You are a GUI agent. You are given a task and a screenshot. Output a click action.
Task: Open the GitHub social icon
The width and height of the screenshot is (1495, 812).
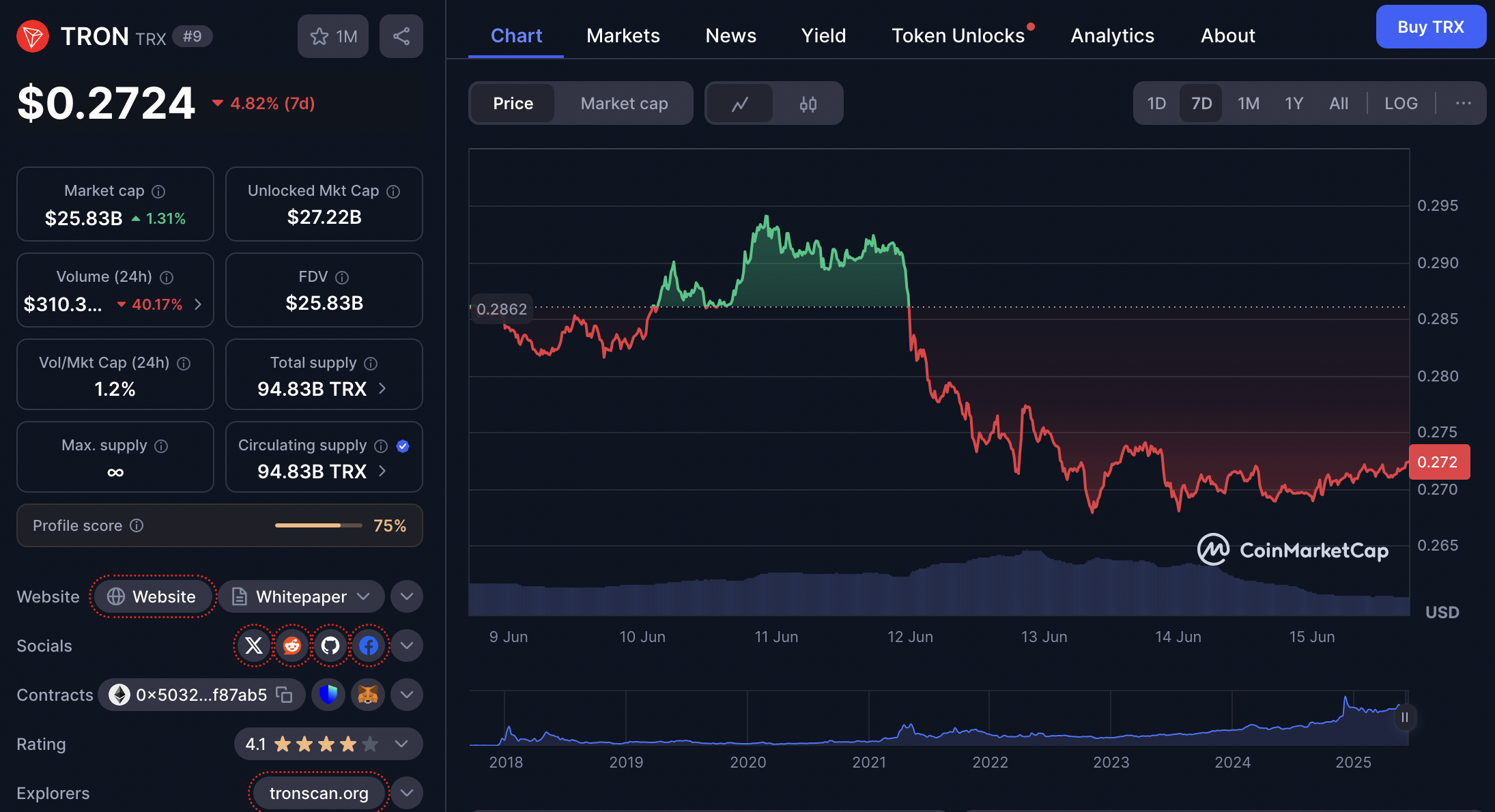coord(330,646)
